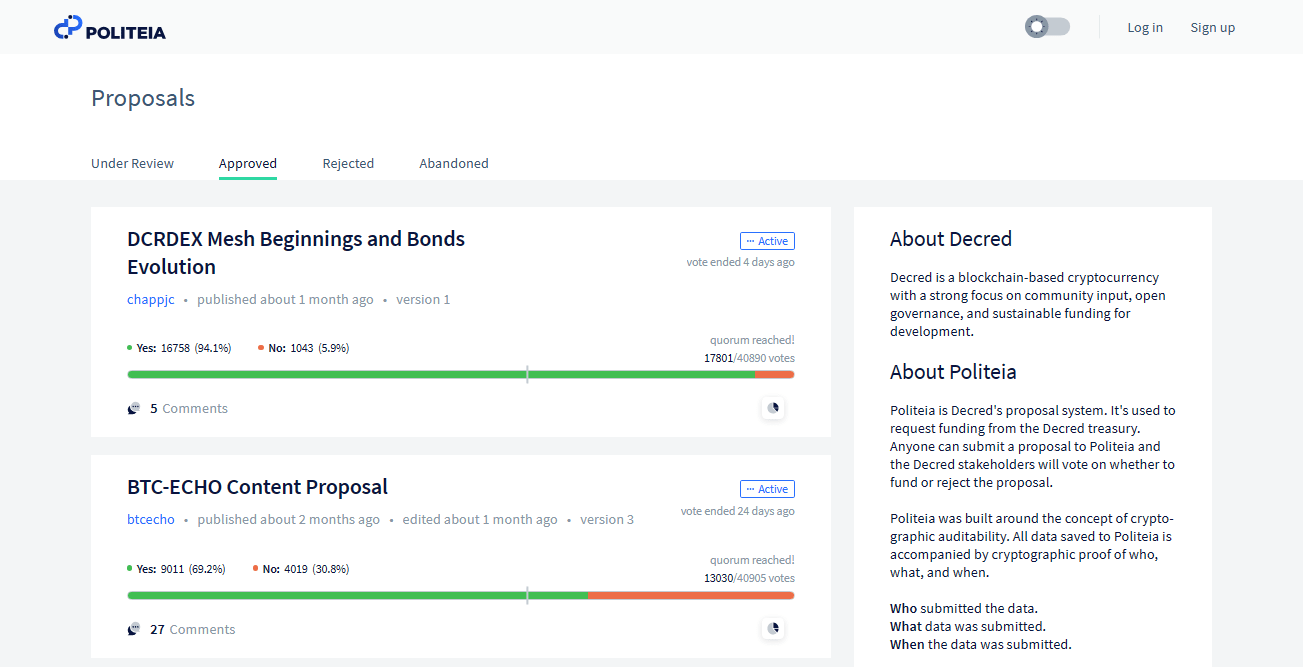
Task: Click the 'version 3' text on BTC-ECHO proposal
Action: [607, 519]
